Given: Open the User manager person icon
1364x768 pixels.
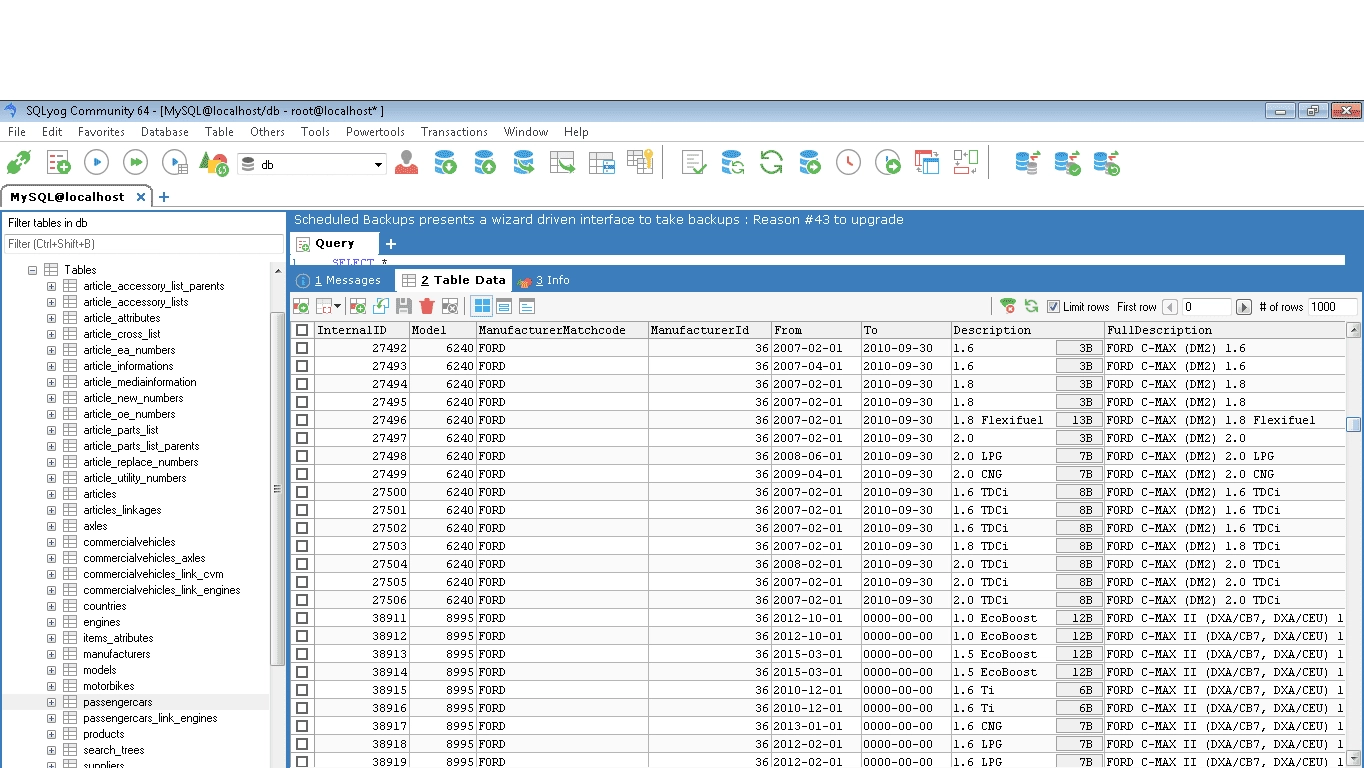Looking at the screenshot, I should pyautogui.click(x=406, y=163).
